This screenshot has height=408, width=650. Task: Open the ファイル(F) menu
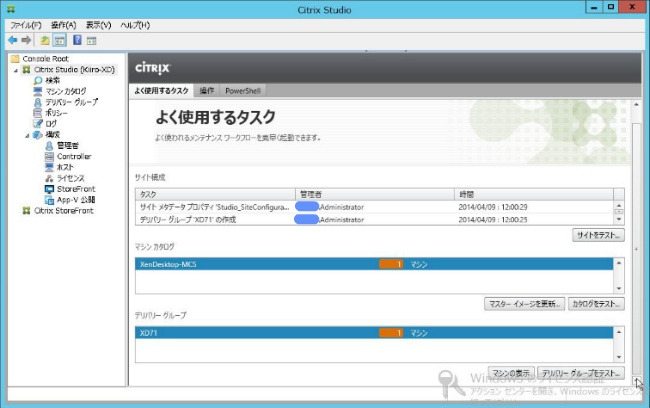pyautogui.click(x=26, y=25)
